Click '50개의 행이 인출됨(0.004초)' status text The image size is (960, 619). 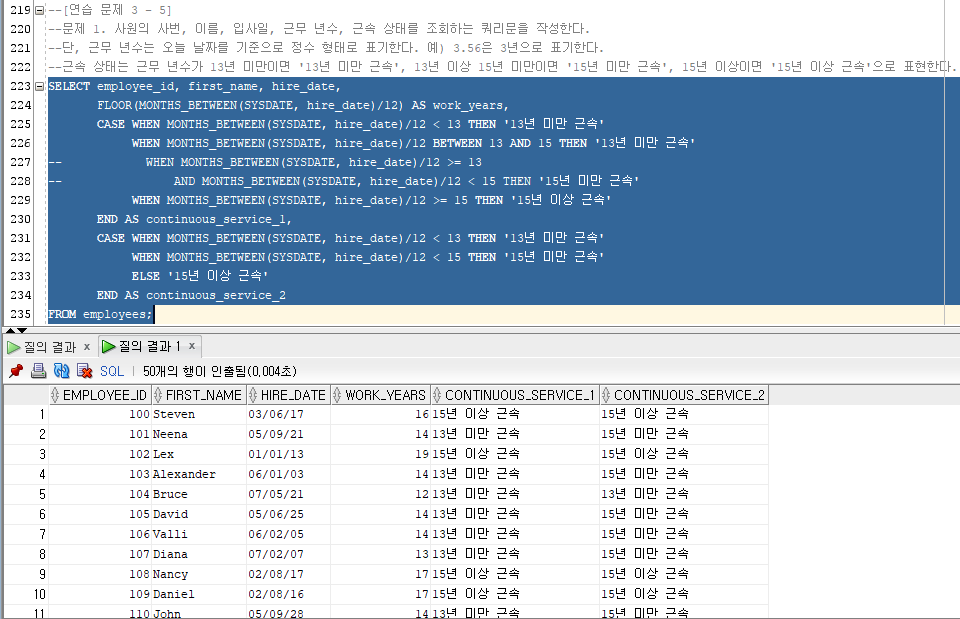[220, 371]
